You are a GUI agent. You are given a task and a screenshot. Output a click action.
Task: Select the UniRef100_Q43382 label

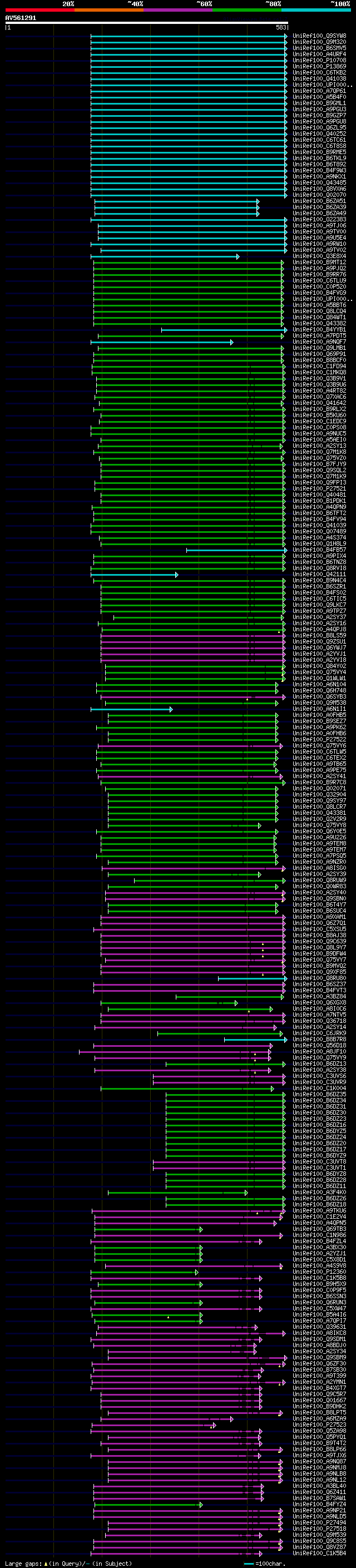click(319, 323)
